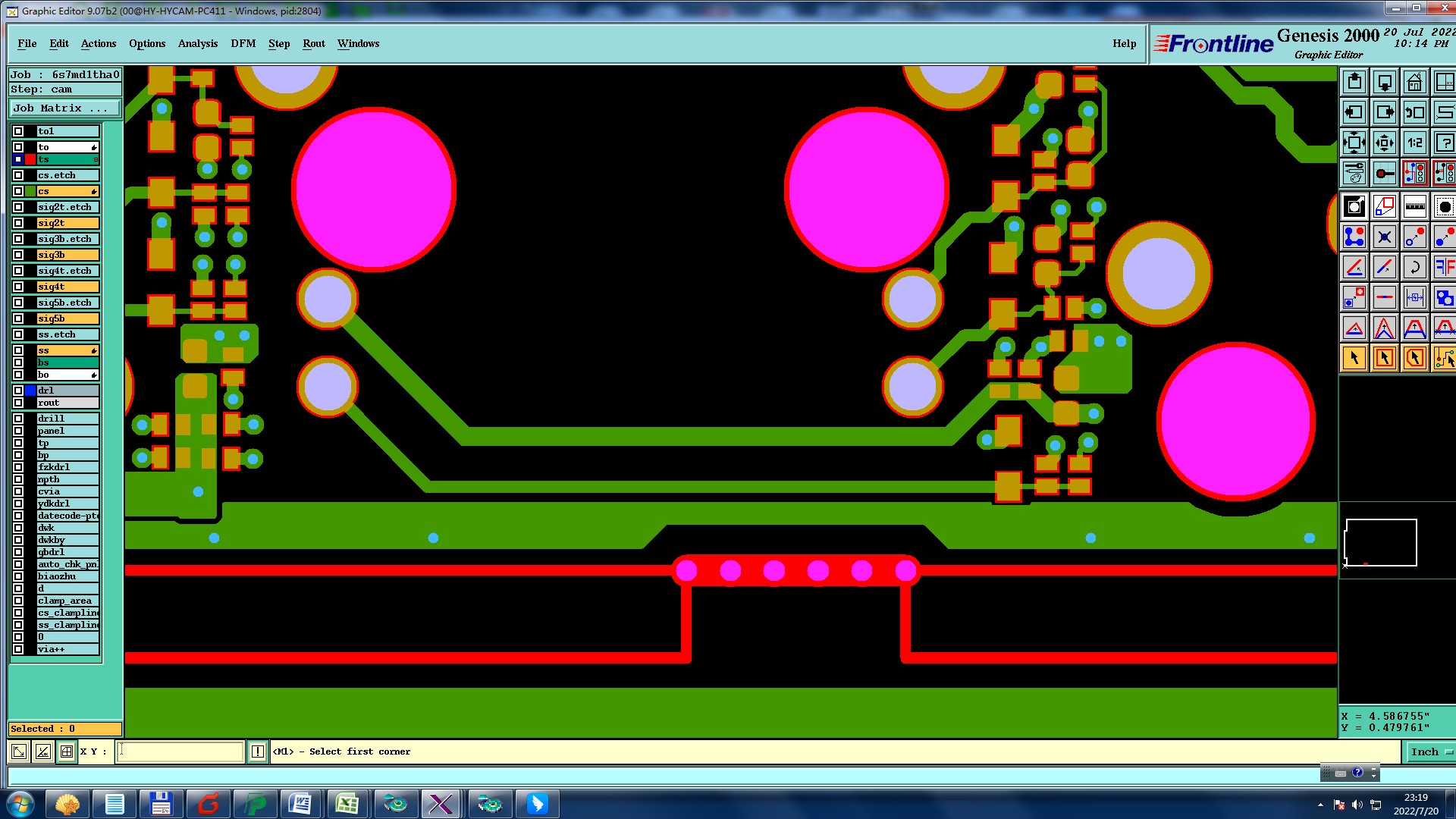Toggle the checkbox for layer cs

coord(18,191)
